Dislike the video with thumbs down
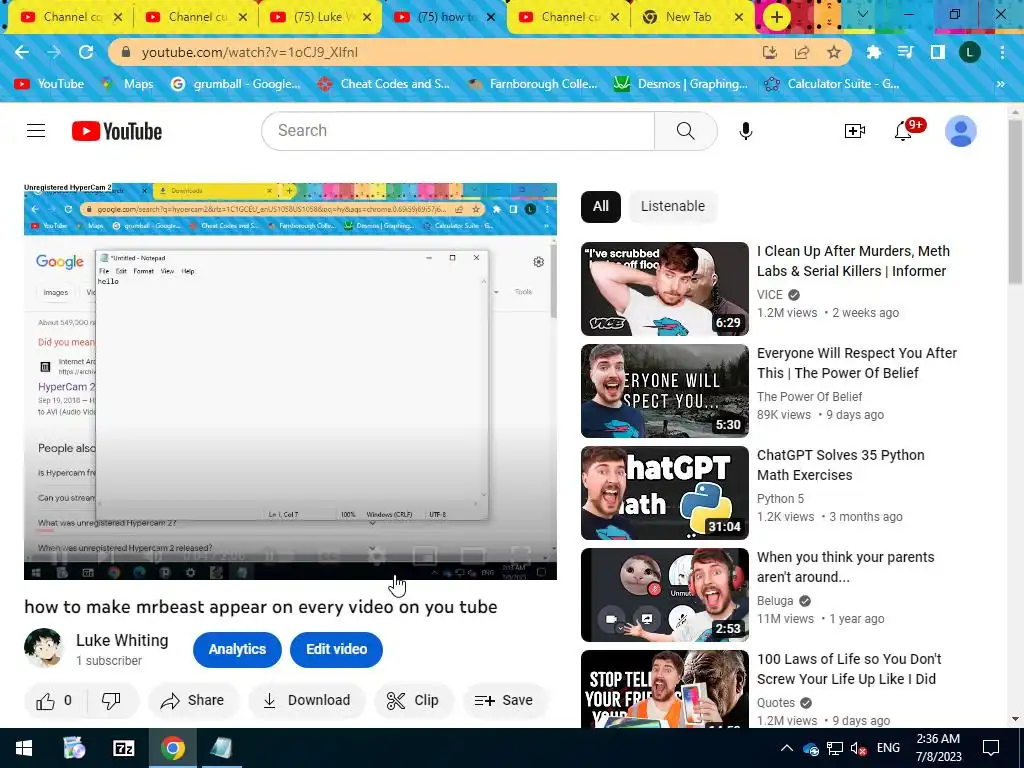The width and height of the screenshot is (1024, 768). tap(111, 701)
